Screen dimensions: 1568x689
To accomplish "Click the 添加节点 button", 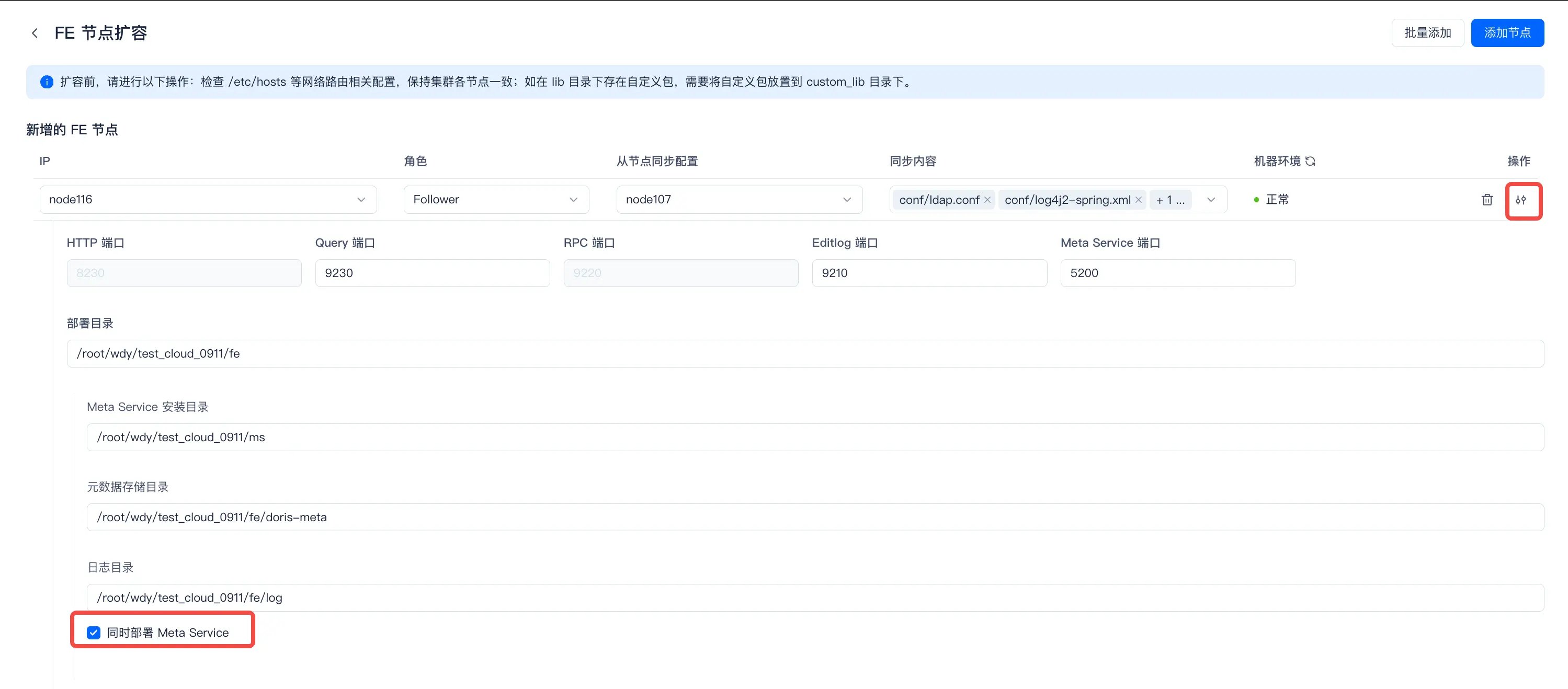I will pyautogui.click(x=1507, y=33).
